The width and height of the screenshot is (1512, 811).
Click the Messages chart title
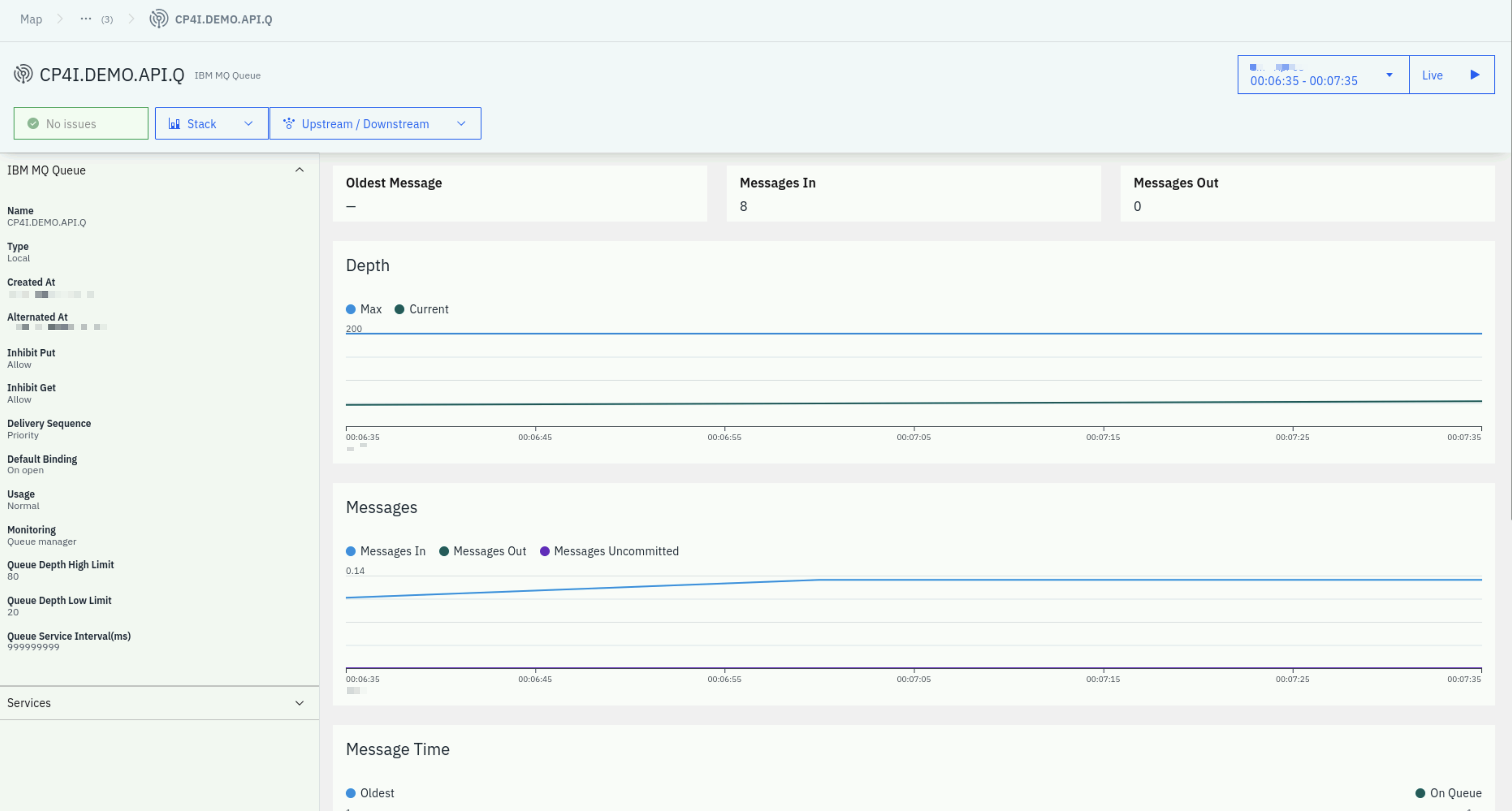coord(382,507)
